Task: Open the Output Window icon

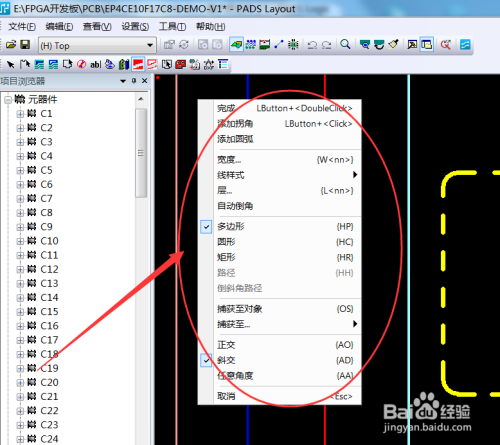Action: click(x=412, y=45)
